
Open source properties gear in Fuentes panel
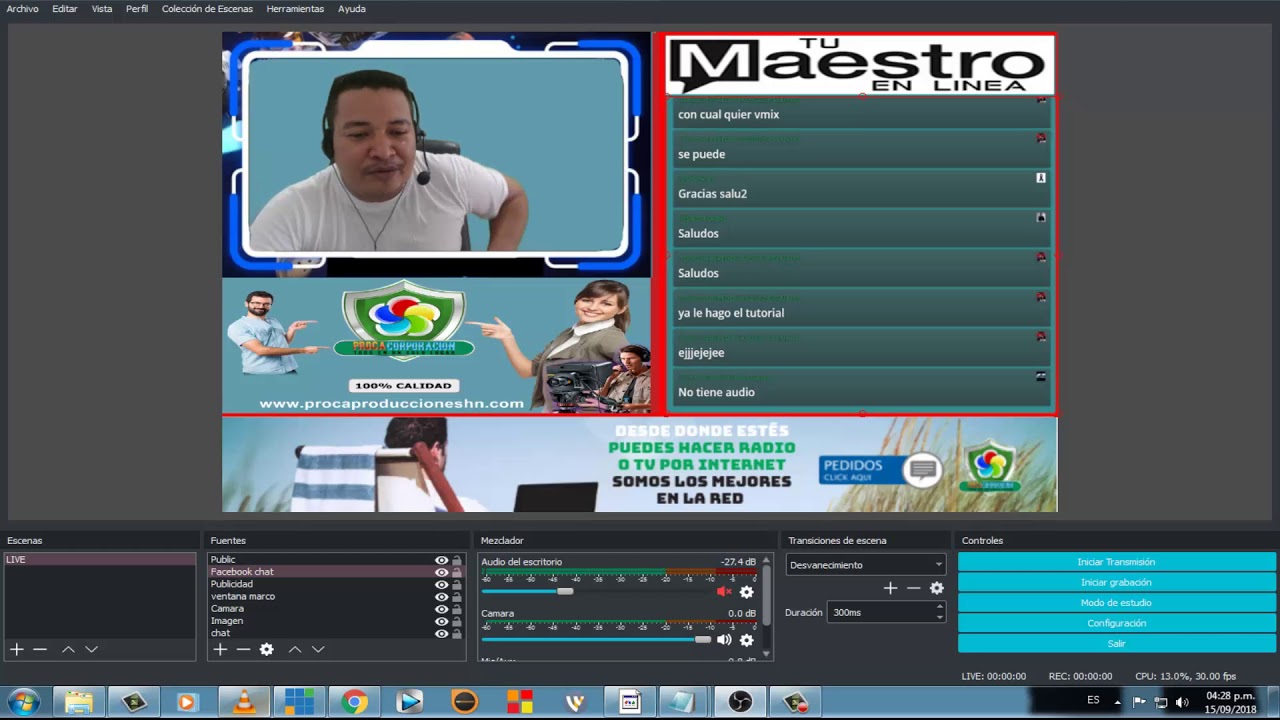click(266, 649)
